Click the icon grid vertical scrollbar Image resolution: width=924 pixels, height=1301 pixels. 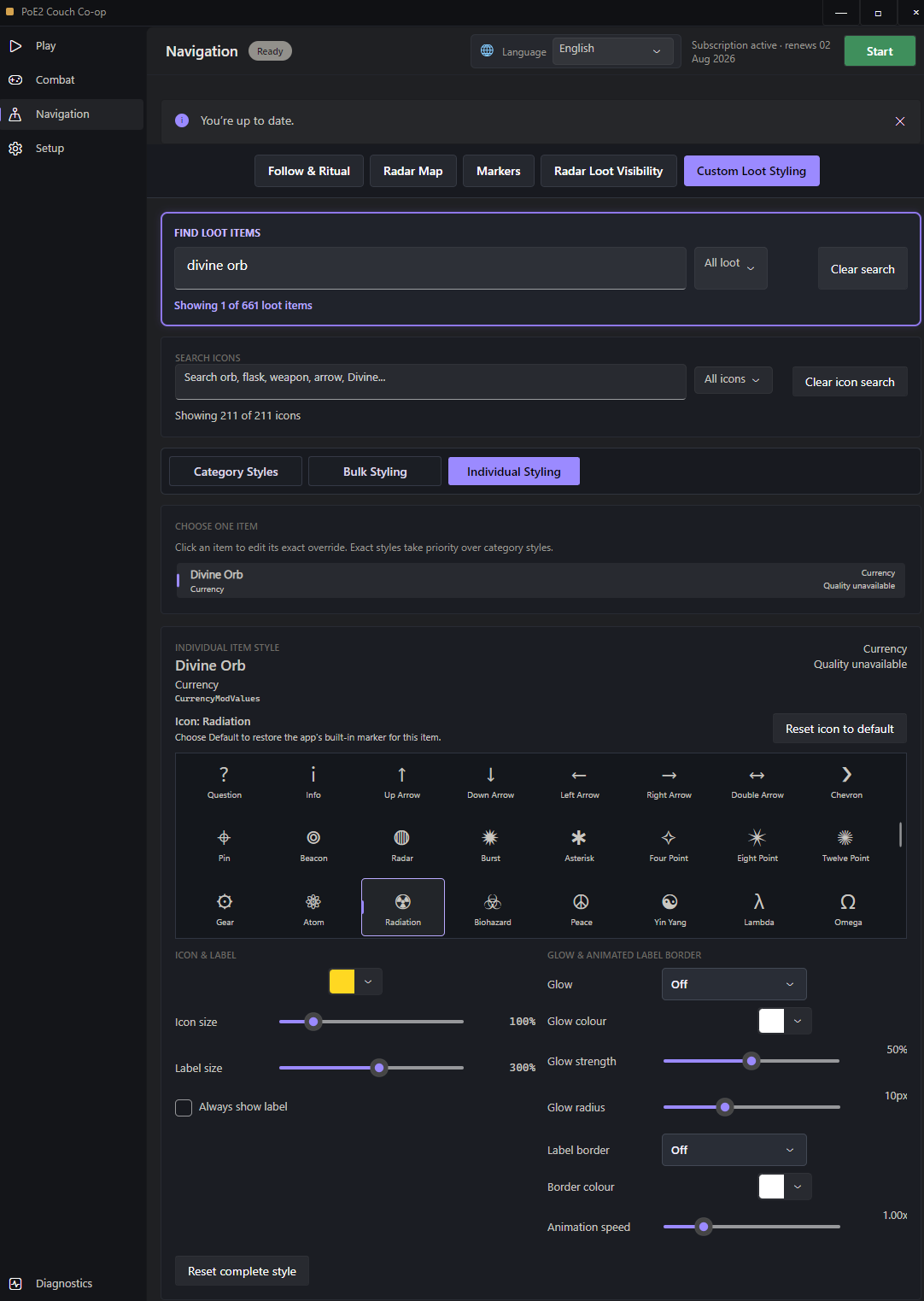tap(901, 834)
